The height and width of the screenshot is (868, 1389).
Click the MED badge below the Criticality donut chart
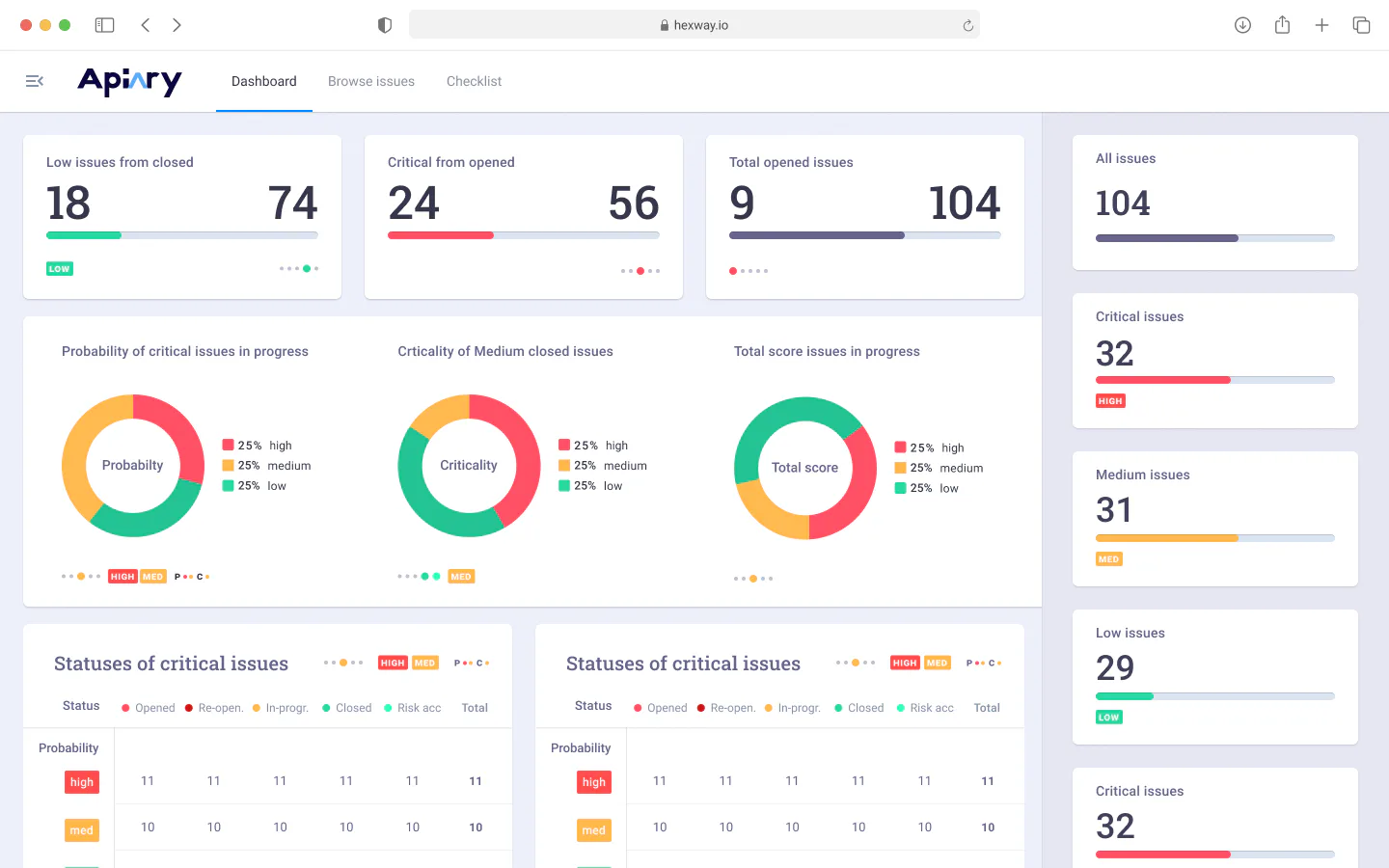click(x=461, y=577)
